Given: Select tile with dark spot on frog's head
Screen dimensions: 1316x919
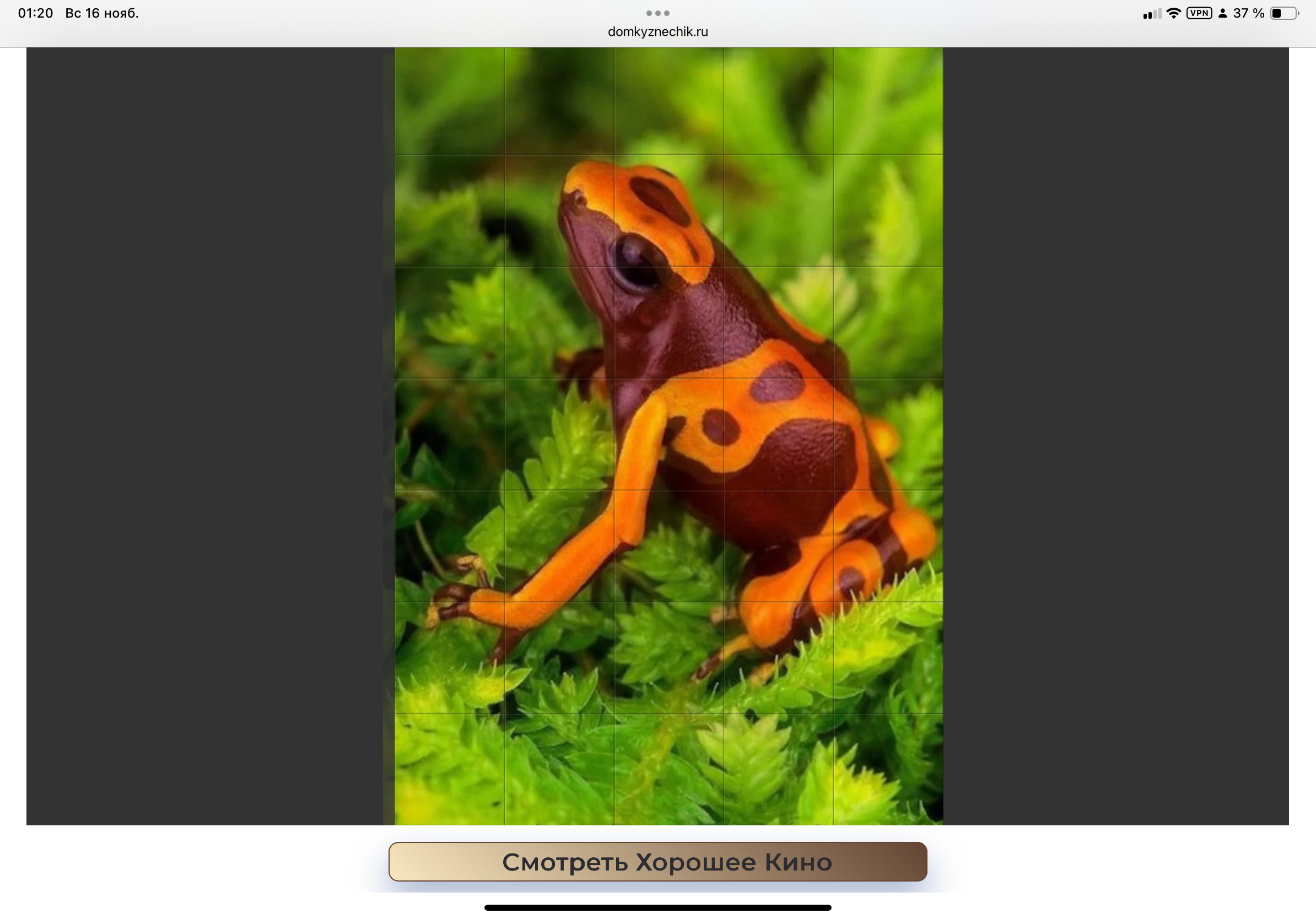Looking at the screenshot, I should 668,210.
